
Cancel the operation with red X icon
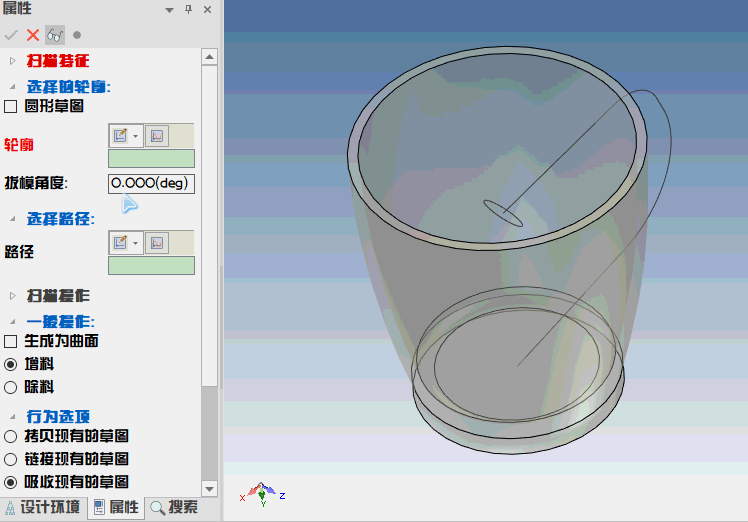point(33,35)
